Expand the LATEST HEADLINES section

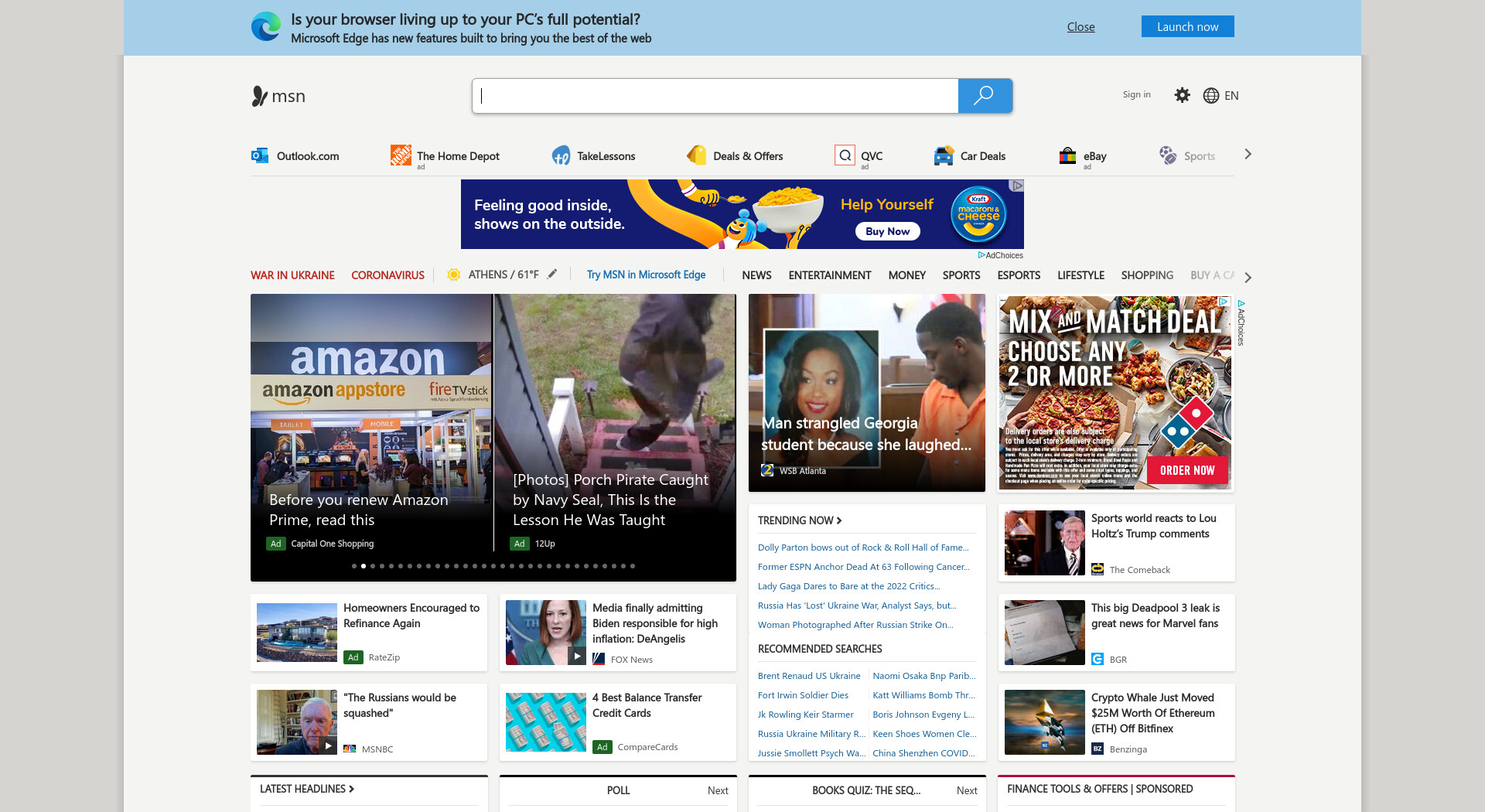tap(307, 789)
